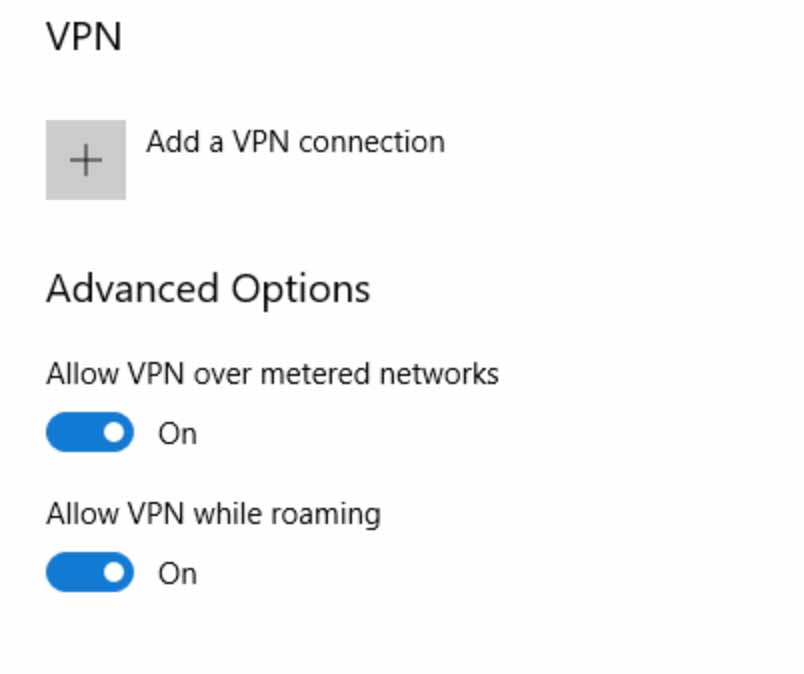Click the "Add a VPN connection" label

(x=295, y=142)
